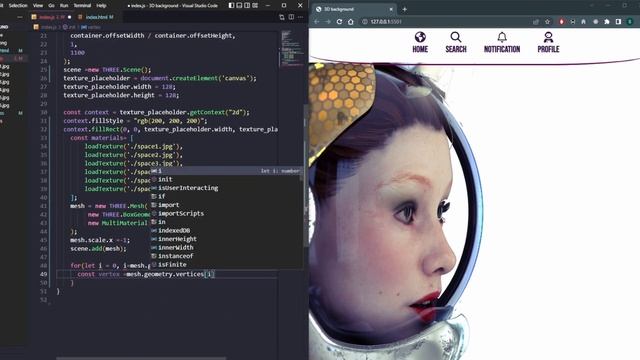Open the View menu in VS Code
Screen dimensions: 640x360
point(38,6)
